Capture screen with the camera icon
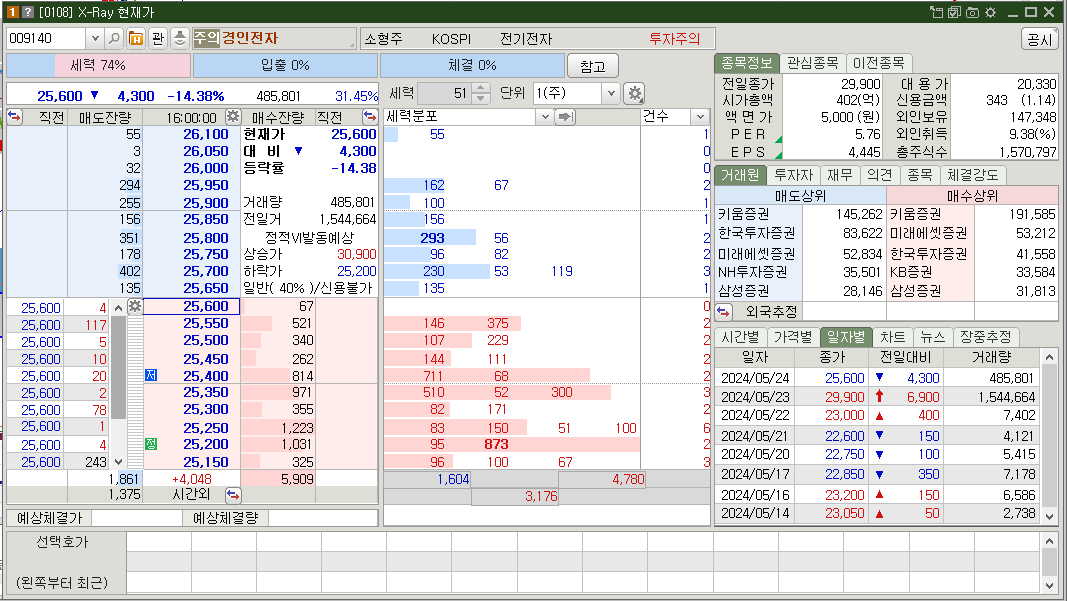This screenshot has height=601, width=1067. tap(972, 12)
